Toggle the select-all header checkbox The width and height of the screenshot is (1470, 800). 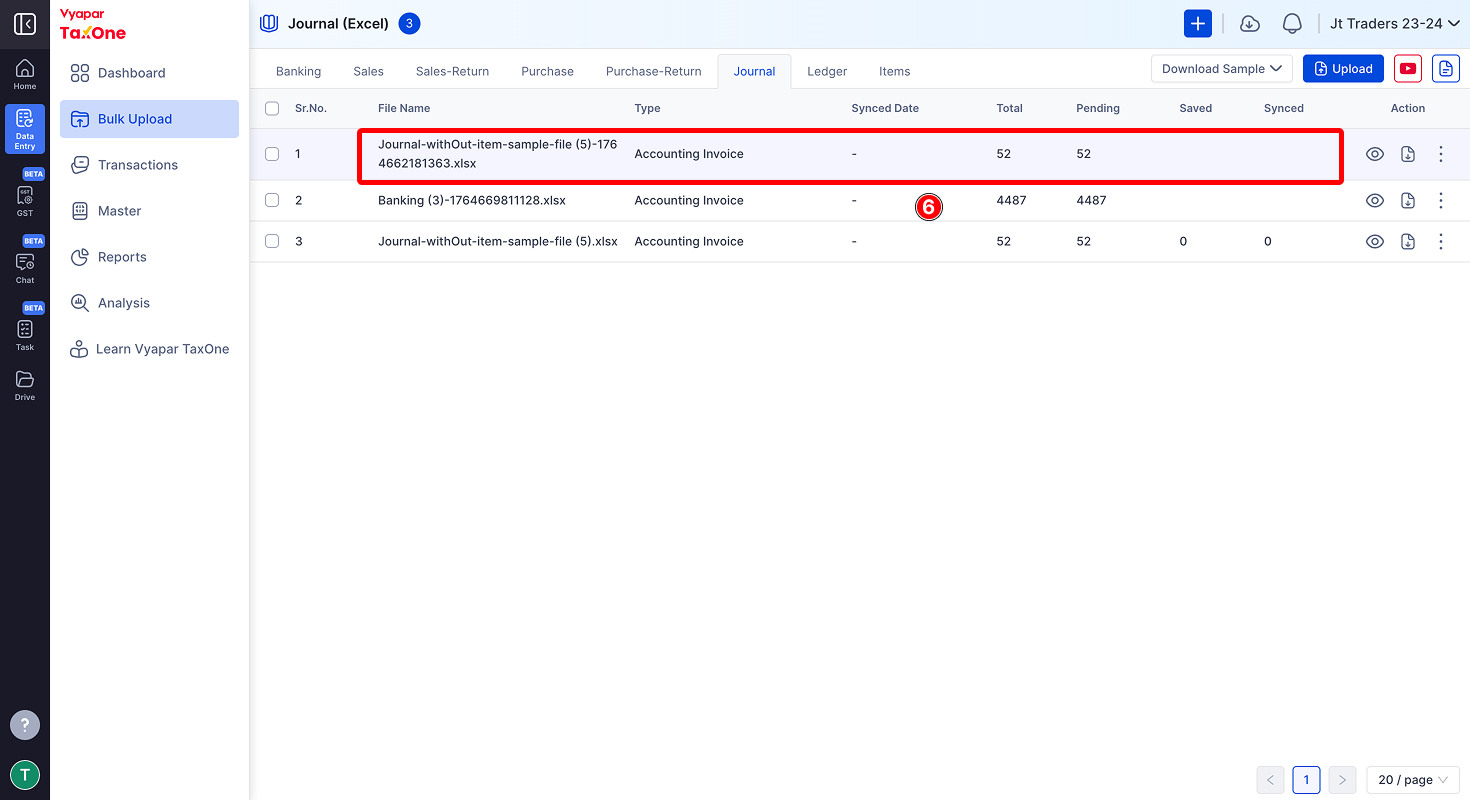(x=272, y=108)
